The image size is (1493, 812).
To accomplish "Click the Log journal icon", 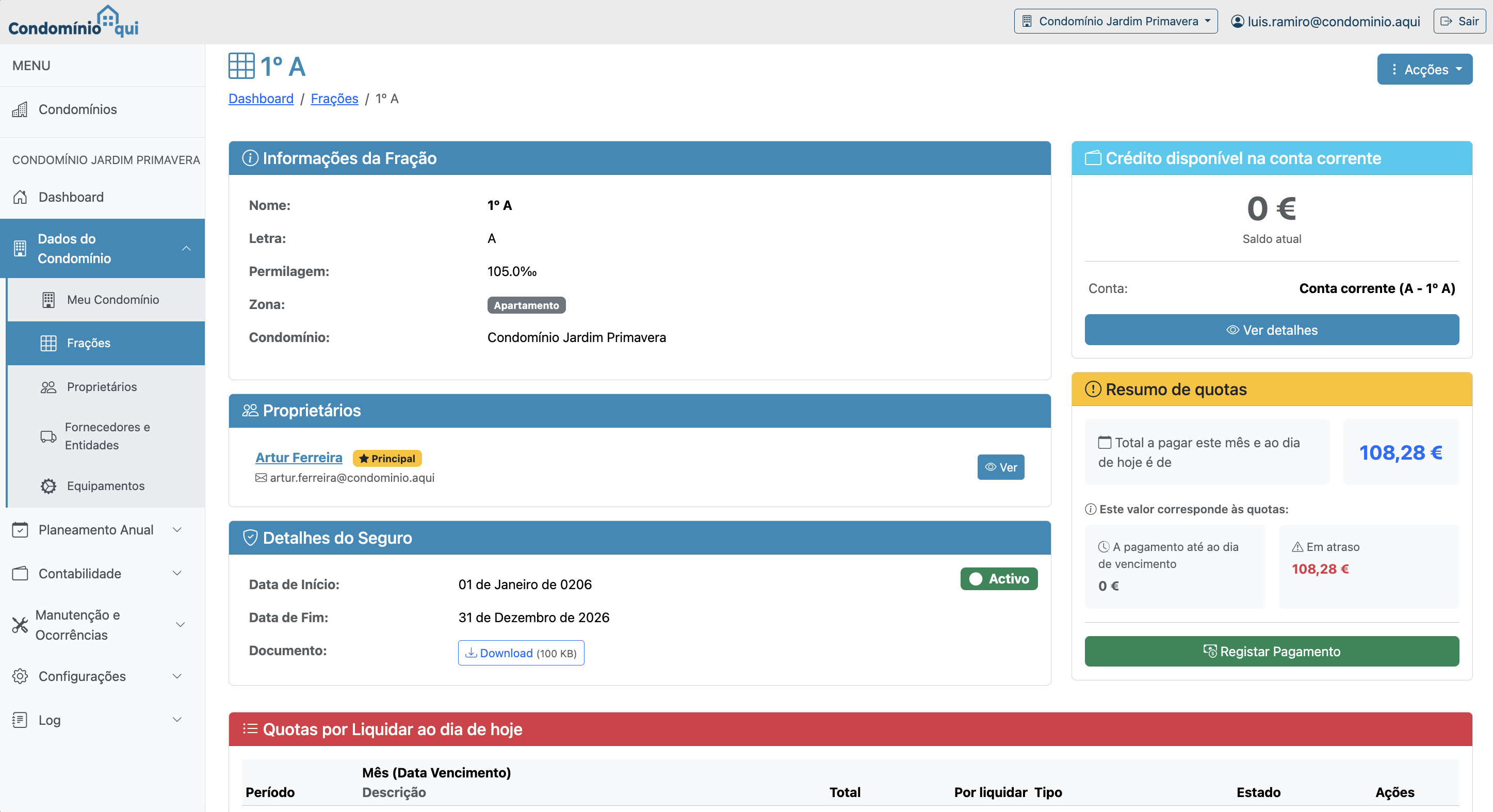I will [20, 720].
